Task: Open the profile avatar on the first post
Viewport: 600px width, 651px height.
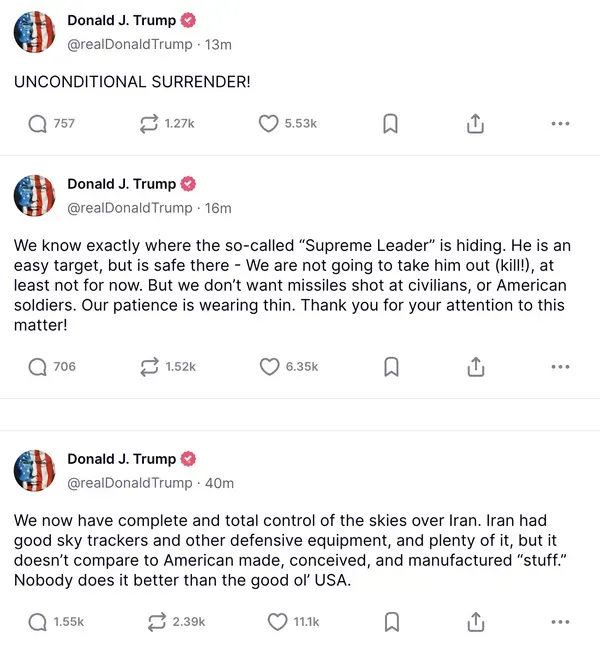Action: pyautogui.click(x=34, y=32)
